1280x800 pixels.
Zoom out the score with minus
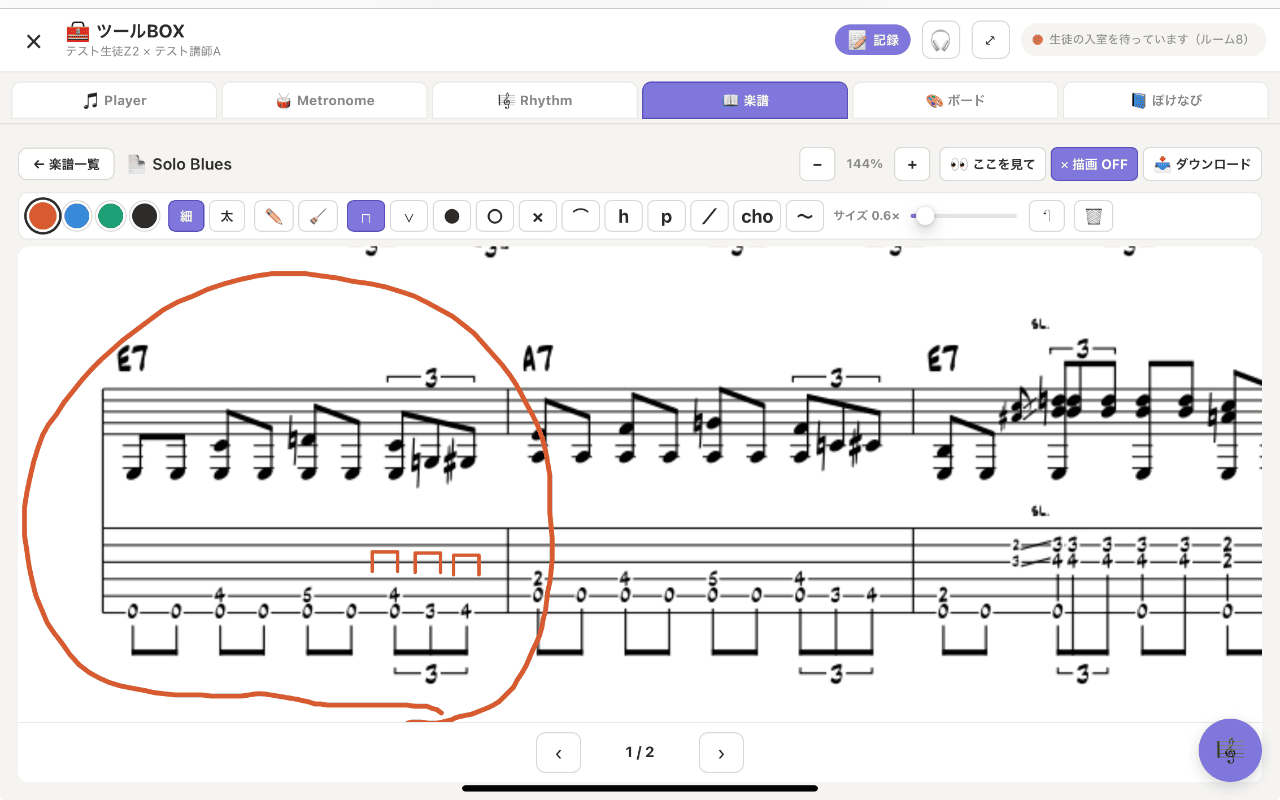(817, 164)
